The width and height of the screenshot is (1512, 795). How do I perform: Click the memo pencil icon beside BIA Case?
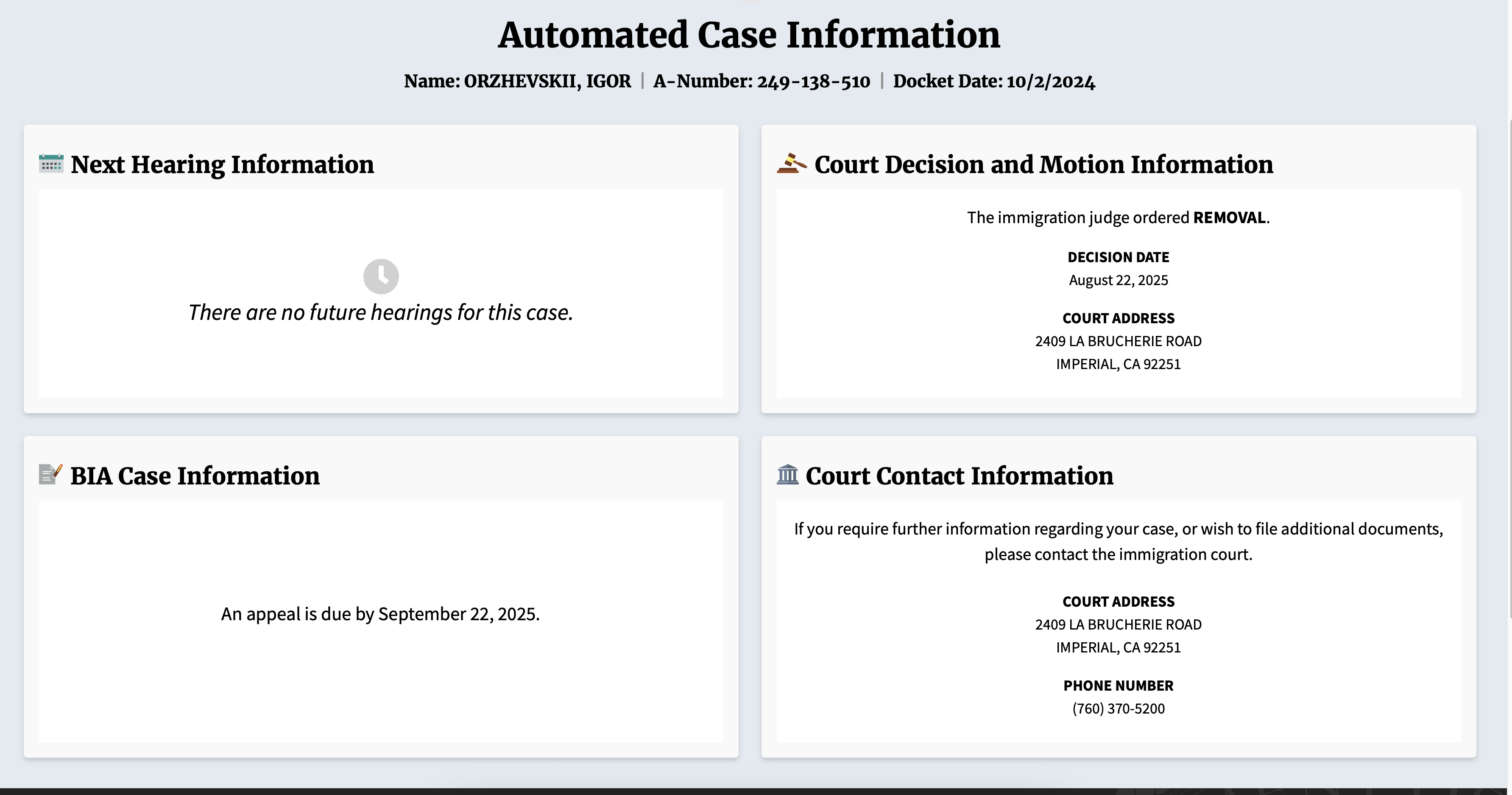50,474
